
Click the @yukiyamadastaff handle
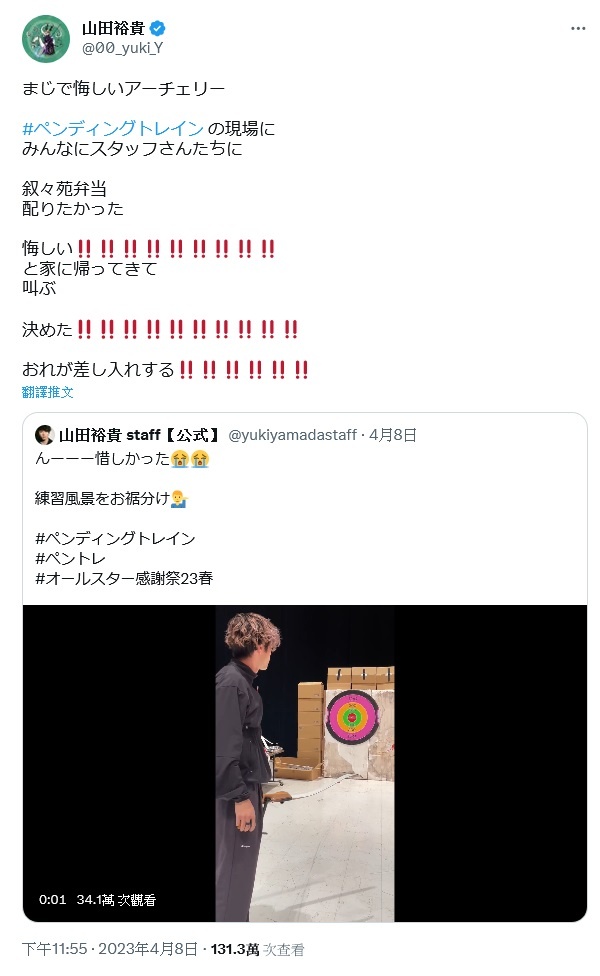coord(293,434)
